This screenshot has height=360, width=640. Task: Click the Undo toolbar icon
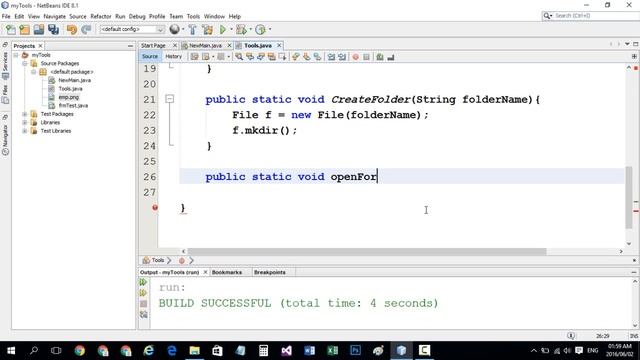(72, 29)
